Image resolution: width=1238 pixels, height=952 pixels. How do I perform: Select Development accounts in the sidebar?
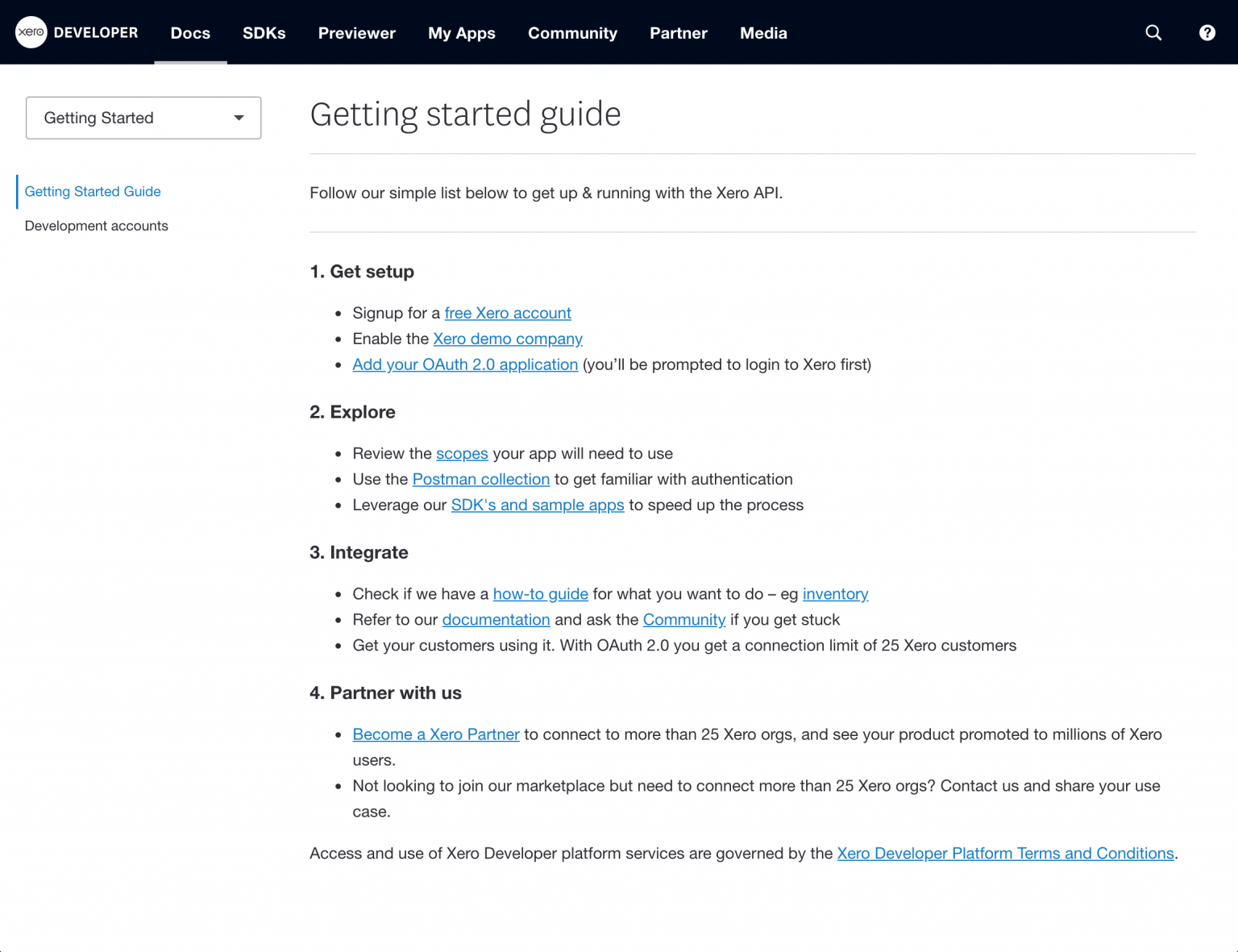pos(96,226)
